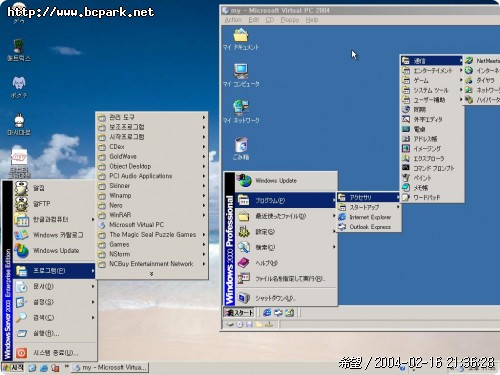Open the FTP client entry in start menu
This screenshot has width=500, height=375.
tap(55, 204)
